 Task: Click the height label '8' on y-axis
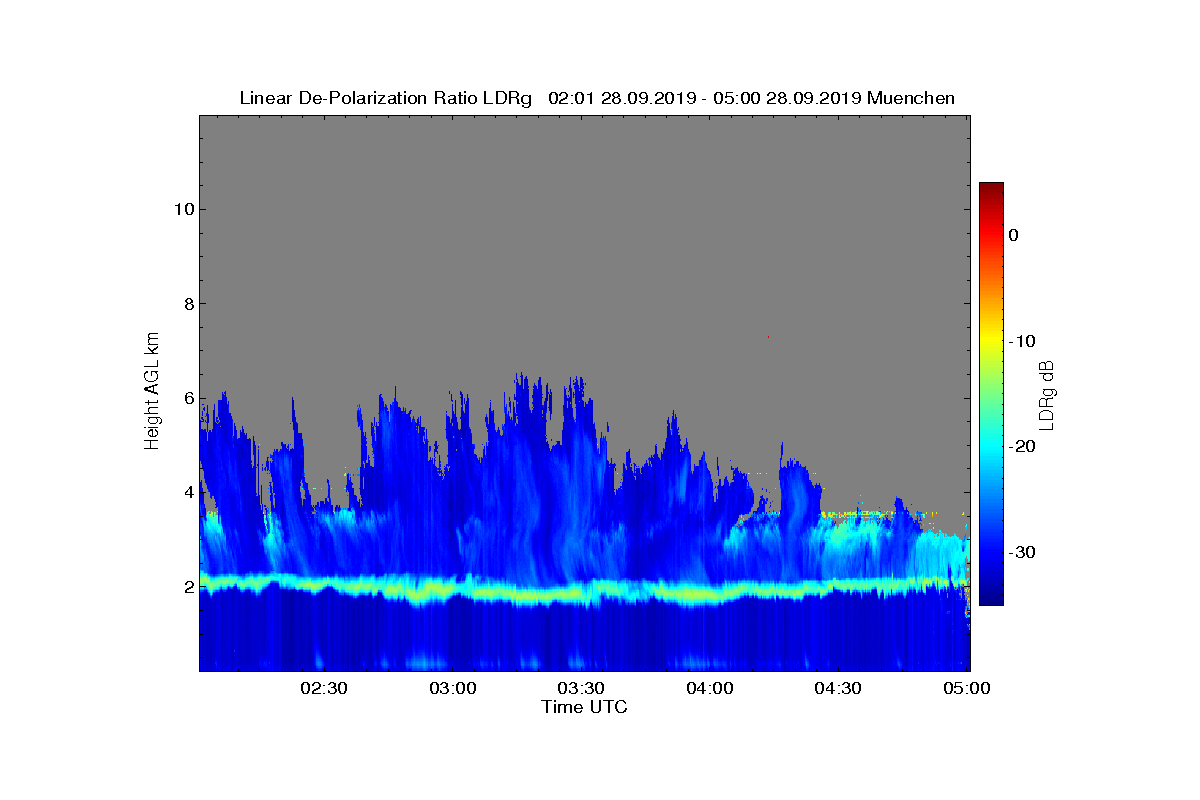pyautogui.click(x=188, y=304)
